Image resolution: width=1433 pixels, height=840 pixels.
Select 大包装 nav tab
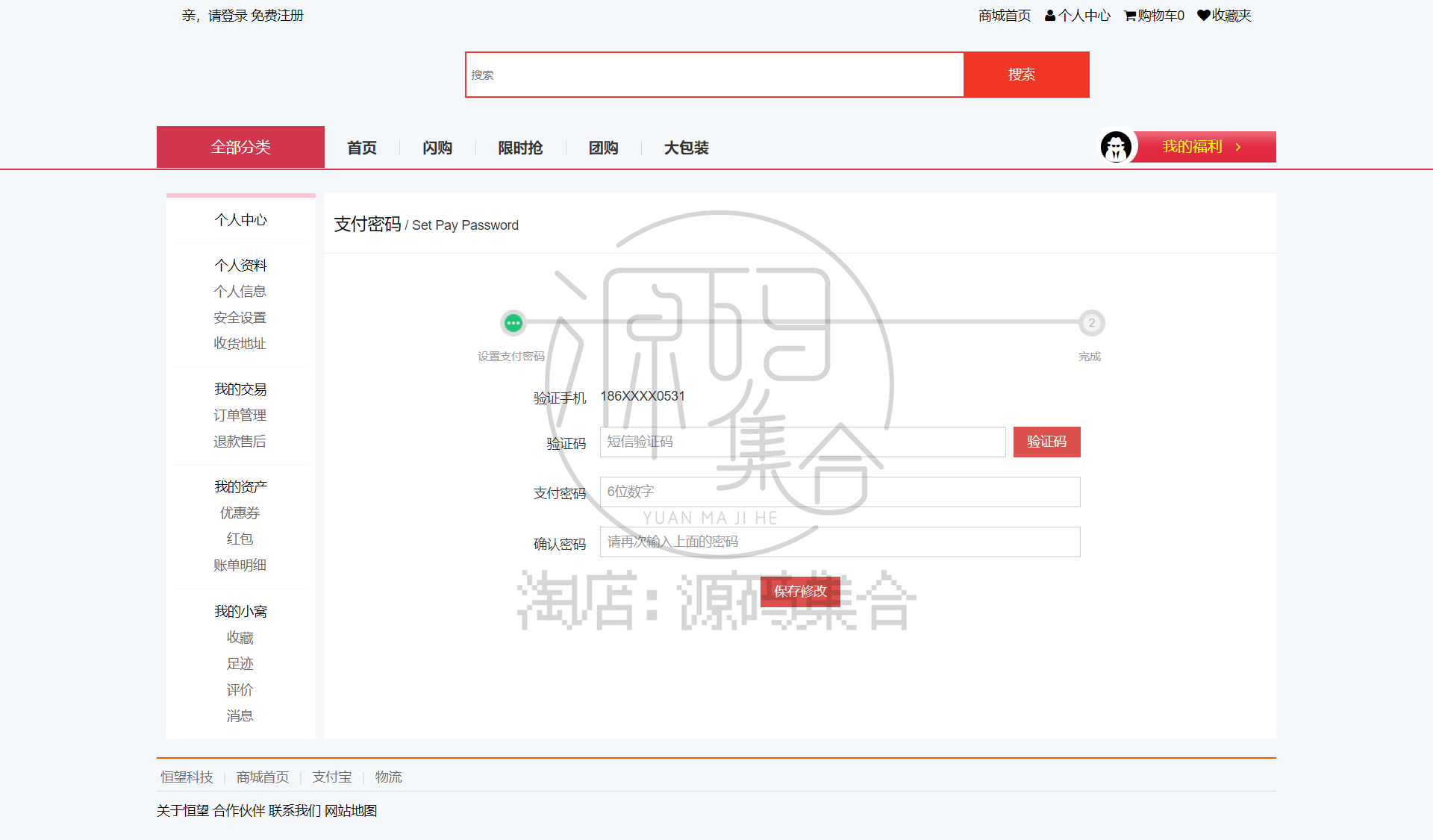pos(687,148)
